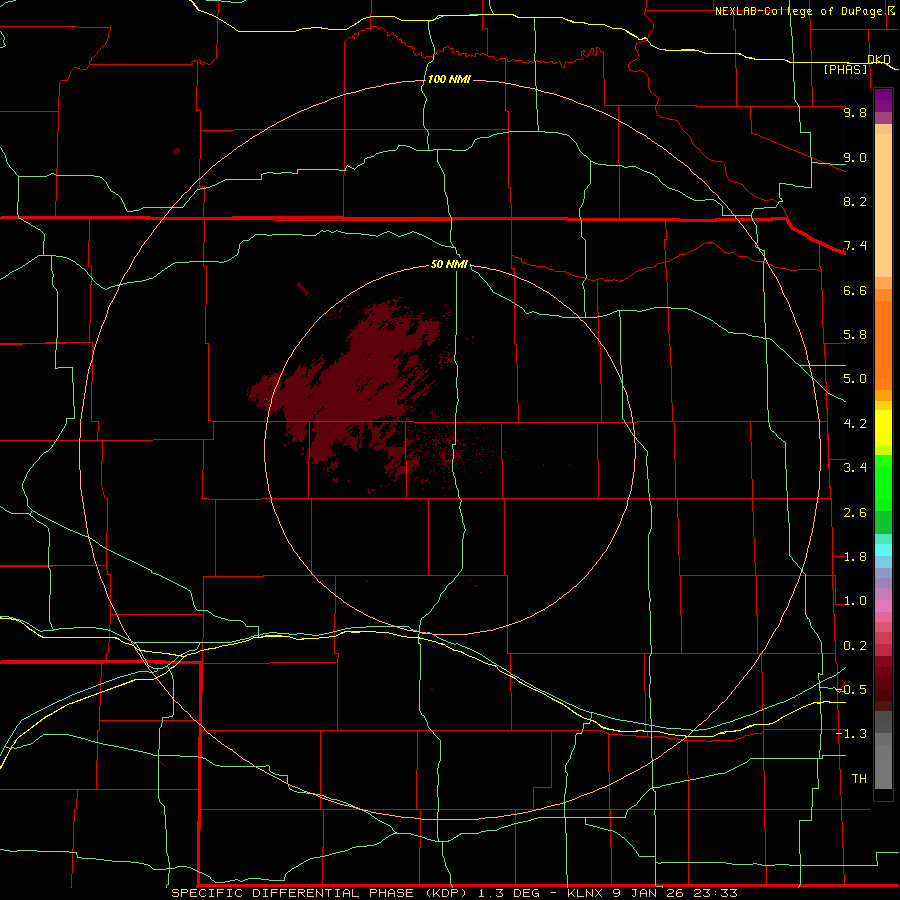Viewport: 900px width, 900px height.
Task: Pick the pale peach band of the color bar
Action: [883, 205]
